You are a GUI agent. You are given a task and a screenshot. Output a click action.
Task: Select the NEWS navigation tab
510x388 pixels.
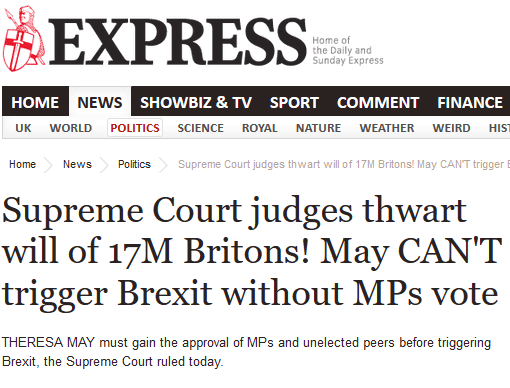(x=100, y=102)
